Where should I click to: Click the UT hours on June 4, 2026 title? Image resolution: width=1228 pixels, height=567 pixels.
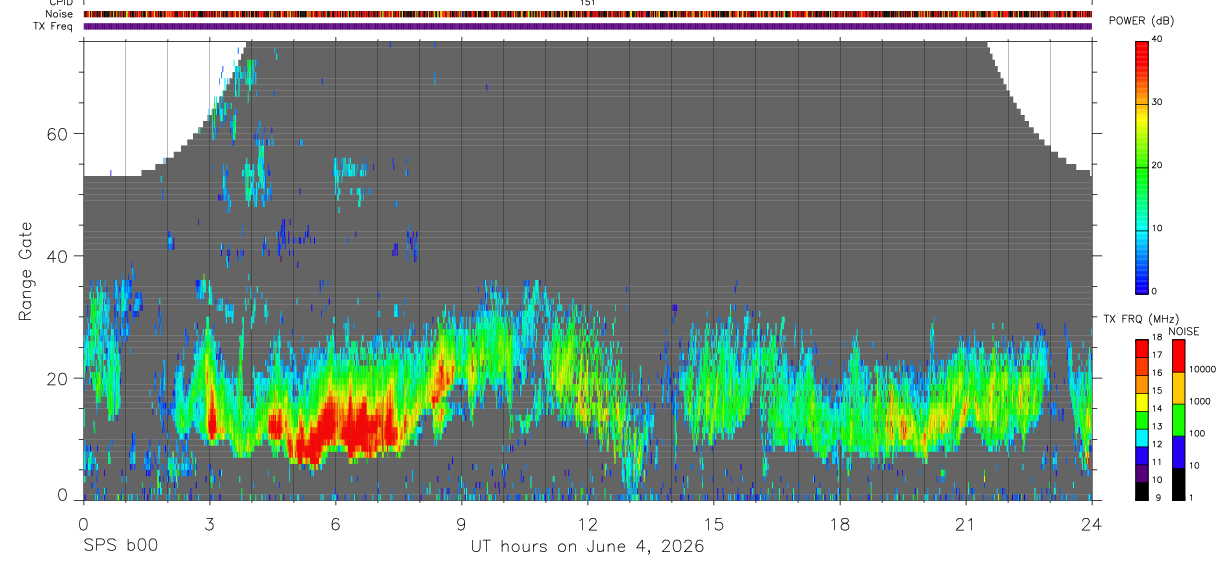click(587, 547)
